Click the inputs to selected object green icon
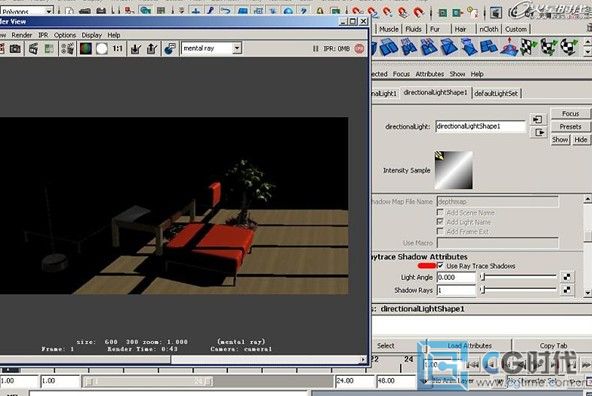Screen dimensions: 592x396 coord(442,13)
